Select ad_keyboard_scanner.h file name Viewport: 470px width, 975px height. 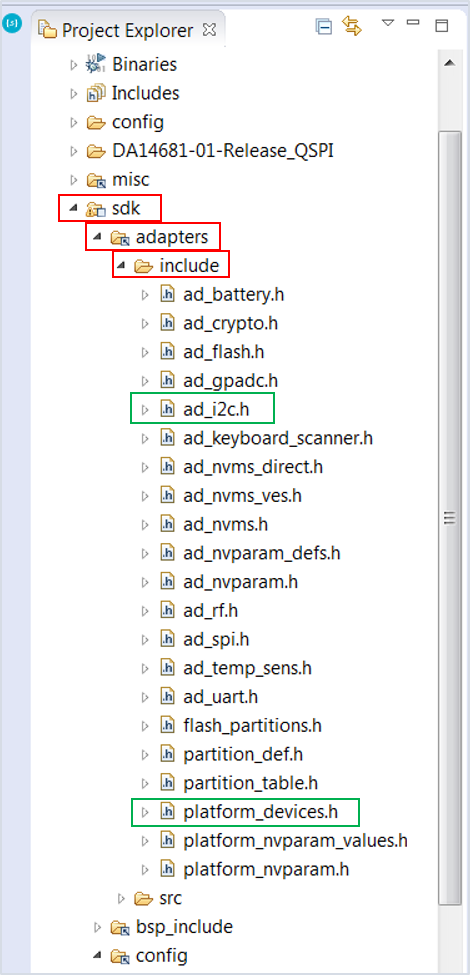[278, 438]
